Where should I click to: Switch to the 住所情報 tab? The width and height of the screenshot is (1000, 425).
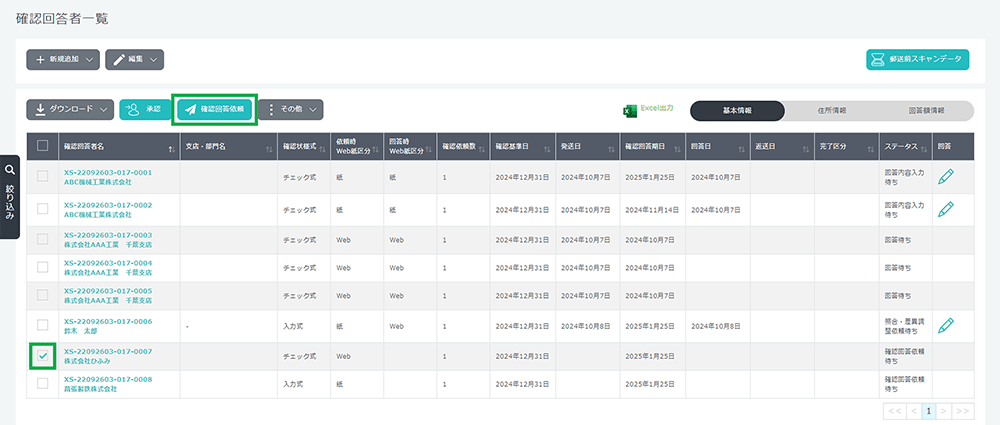click(x=832, y=110)
